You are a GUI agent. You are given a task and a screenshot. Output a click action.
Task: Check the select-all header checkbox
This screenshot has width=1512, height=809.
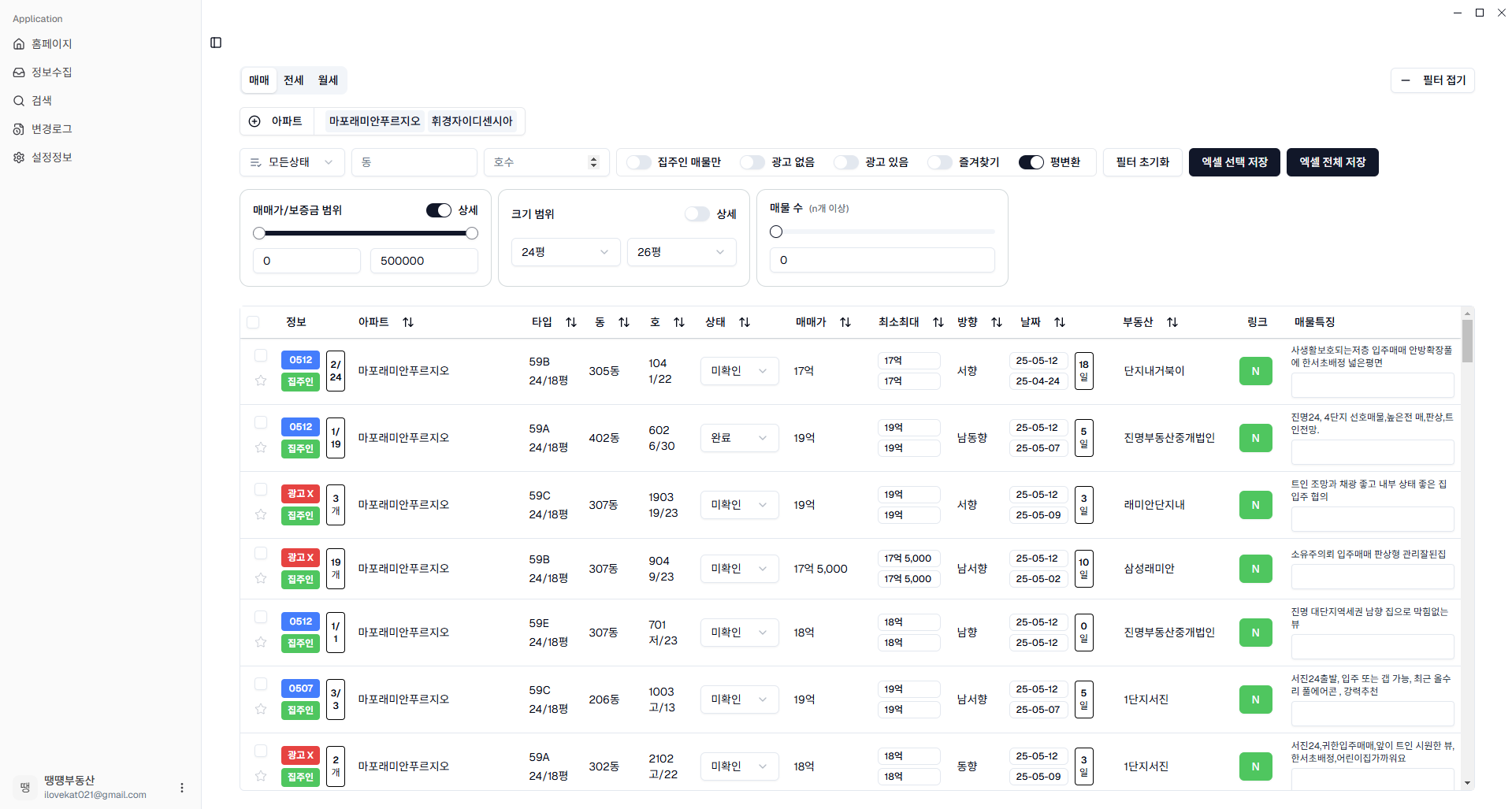click(253, 322)
